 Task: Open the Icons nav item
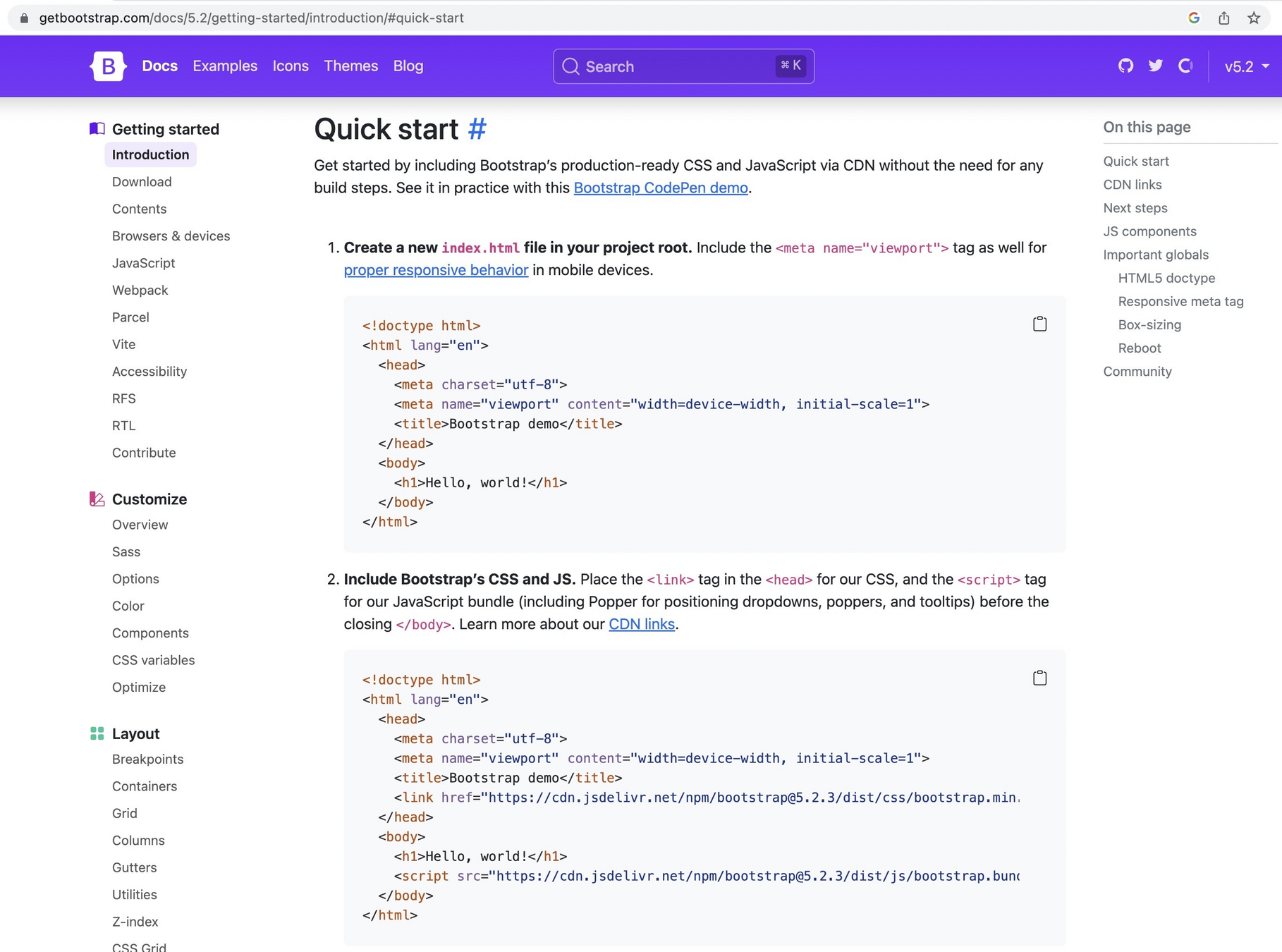(x=291, y=66)
